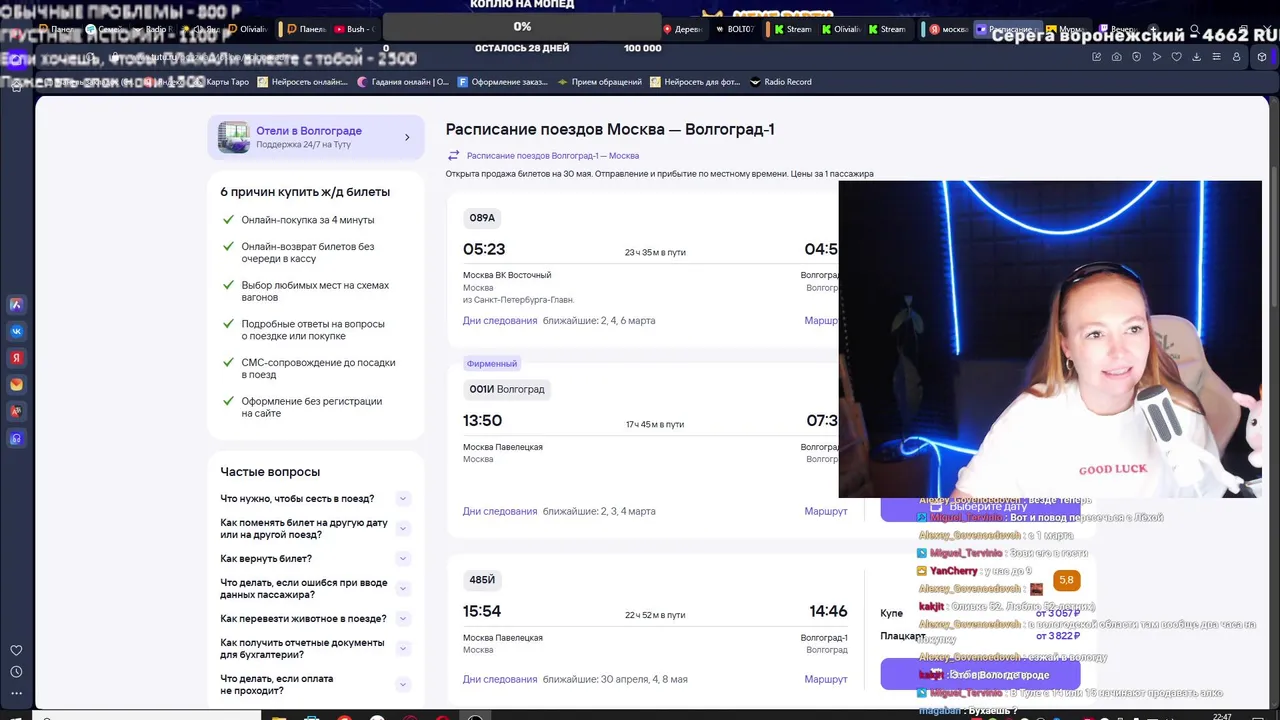The image size is (1280, 720).
Task: Expand 'Как получить отчетные документы'
Action: 403,648
